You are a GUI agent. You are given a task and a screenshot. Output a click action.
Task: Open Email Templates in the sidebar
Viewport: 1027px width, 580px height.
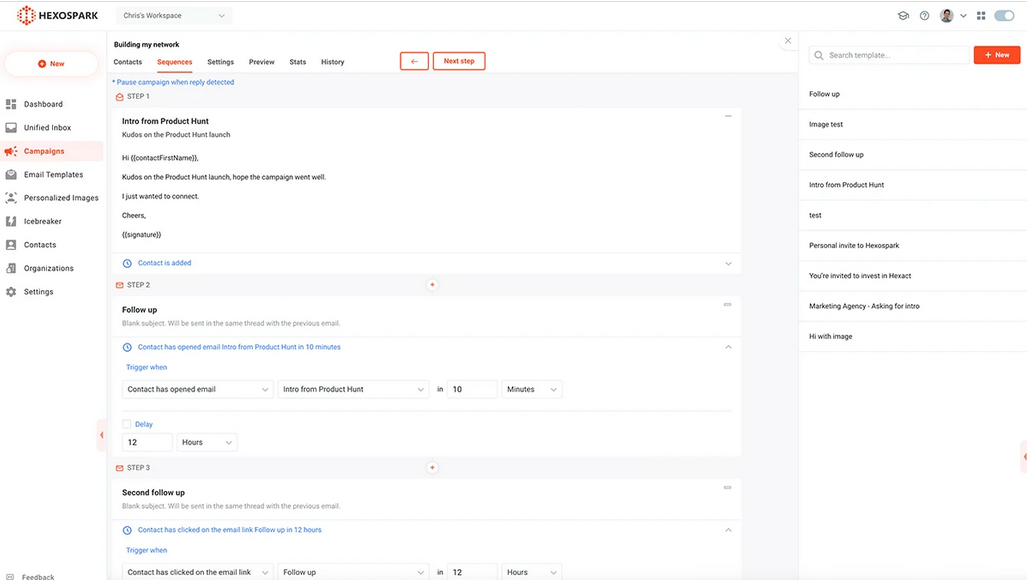coord(53,175)
